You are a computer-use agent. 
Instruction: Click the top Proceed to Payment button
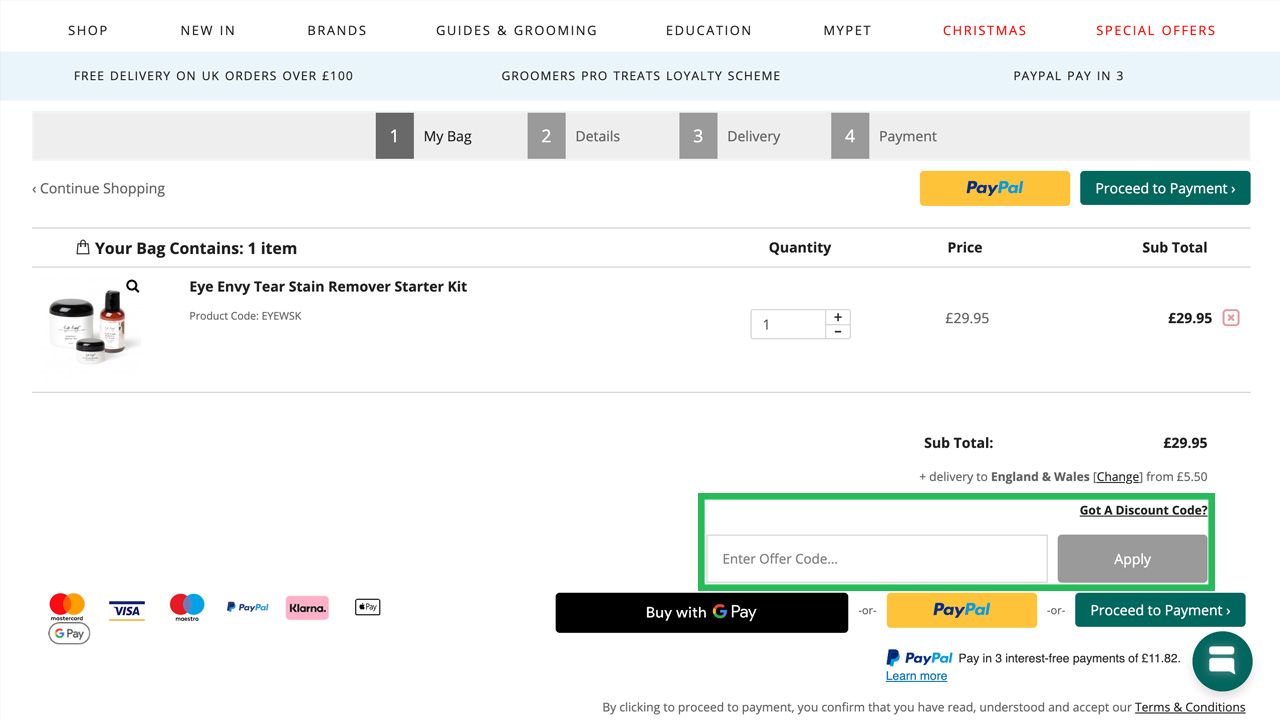click(1165, 188)
